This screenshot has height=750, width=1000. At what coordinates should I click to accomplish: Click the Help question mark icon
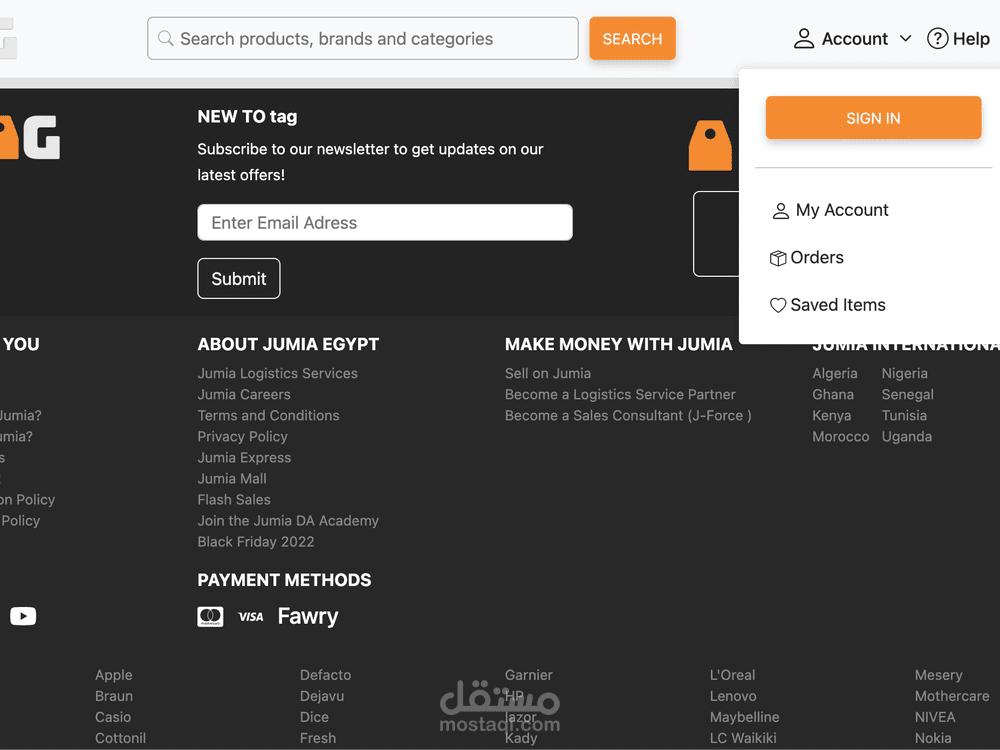938,39
